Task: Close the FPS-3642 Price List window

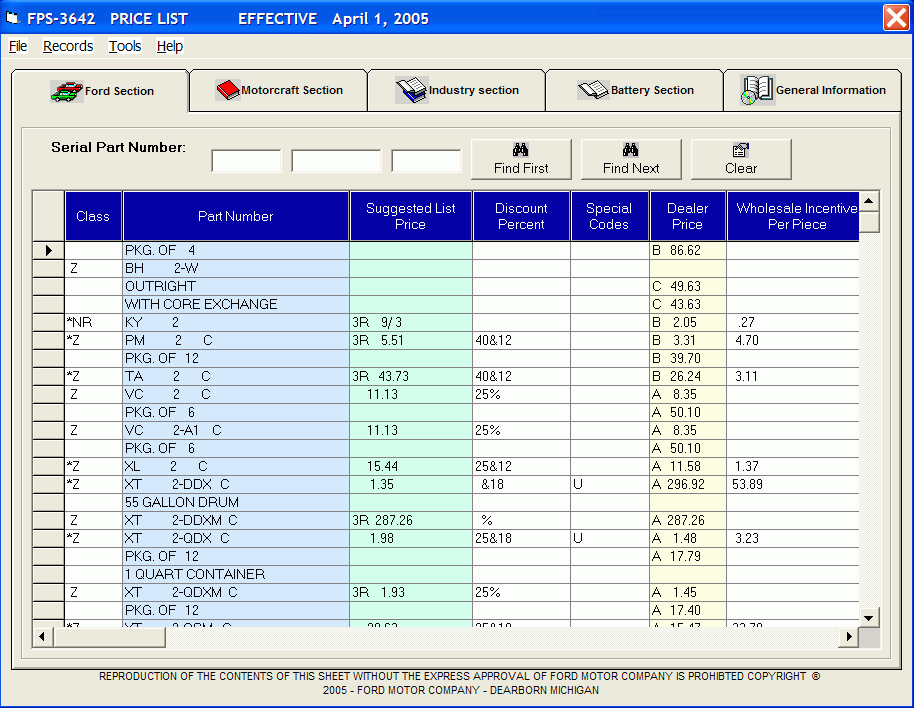Action: click(x=896, y=17)
